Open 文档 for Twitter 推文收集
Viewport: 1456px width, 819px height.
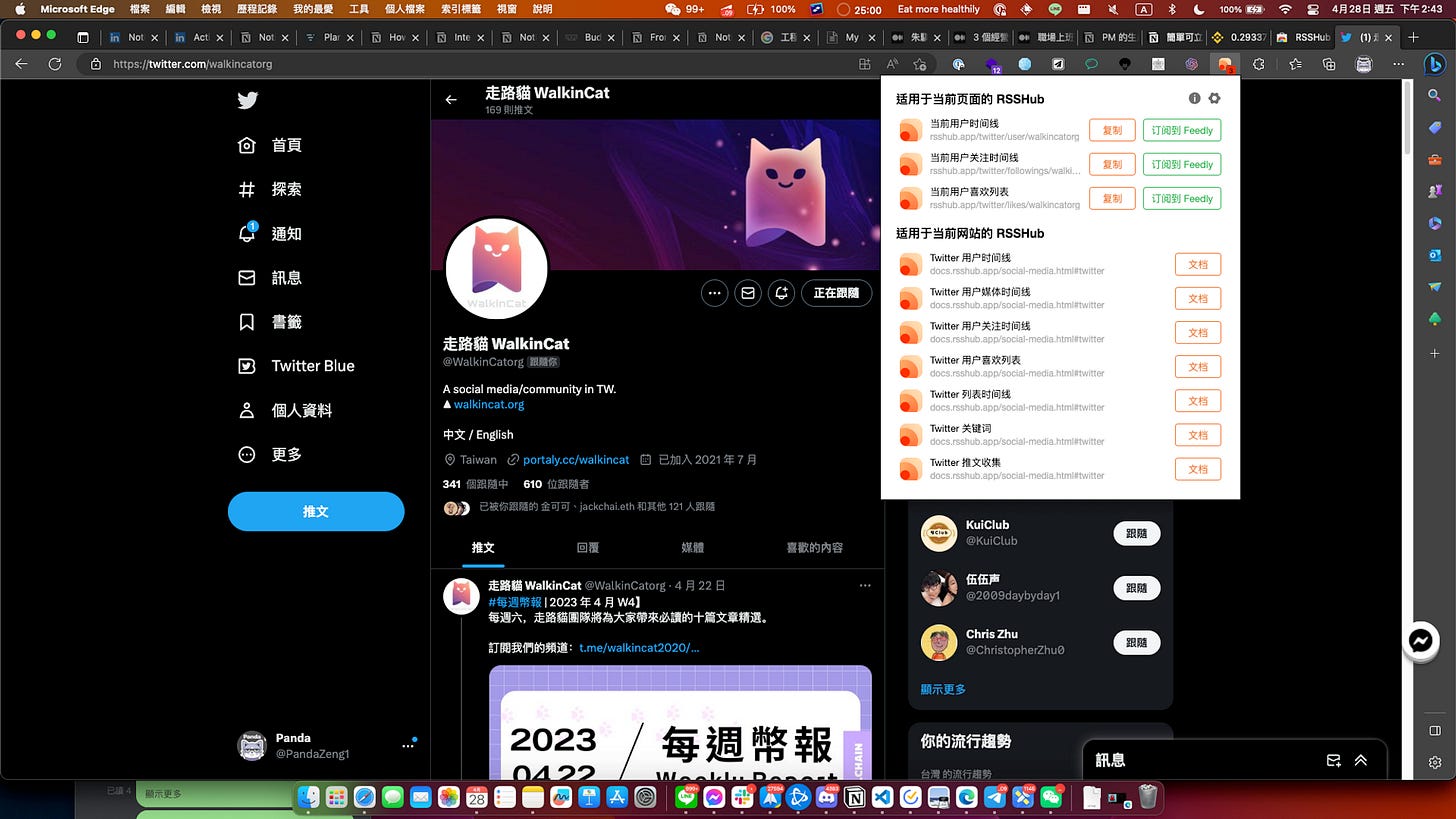[x=1198, y=468]
